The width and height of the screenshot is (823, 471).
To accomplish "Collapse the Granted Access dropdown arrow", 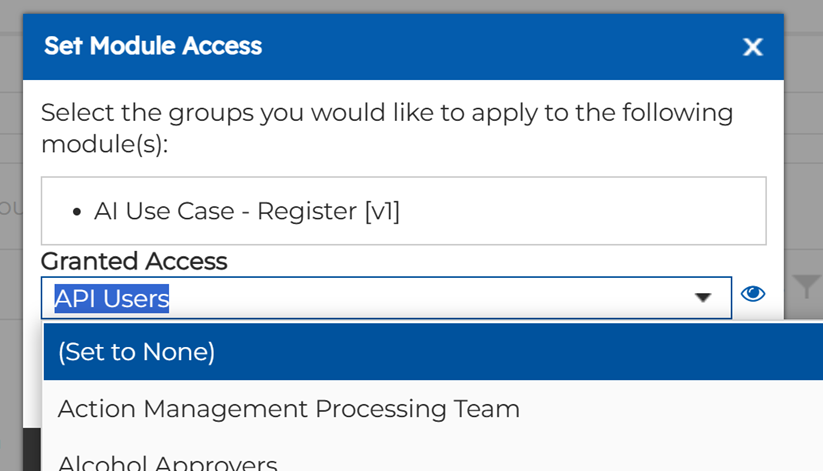I will (x=703, y=298).
